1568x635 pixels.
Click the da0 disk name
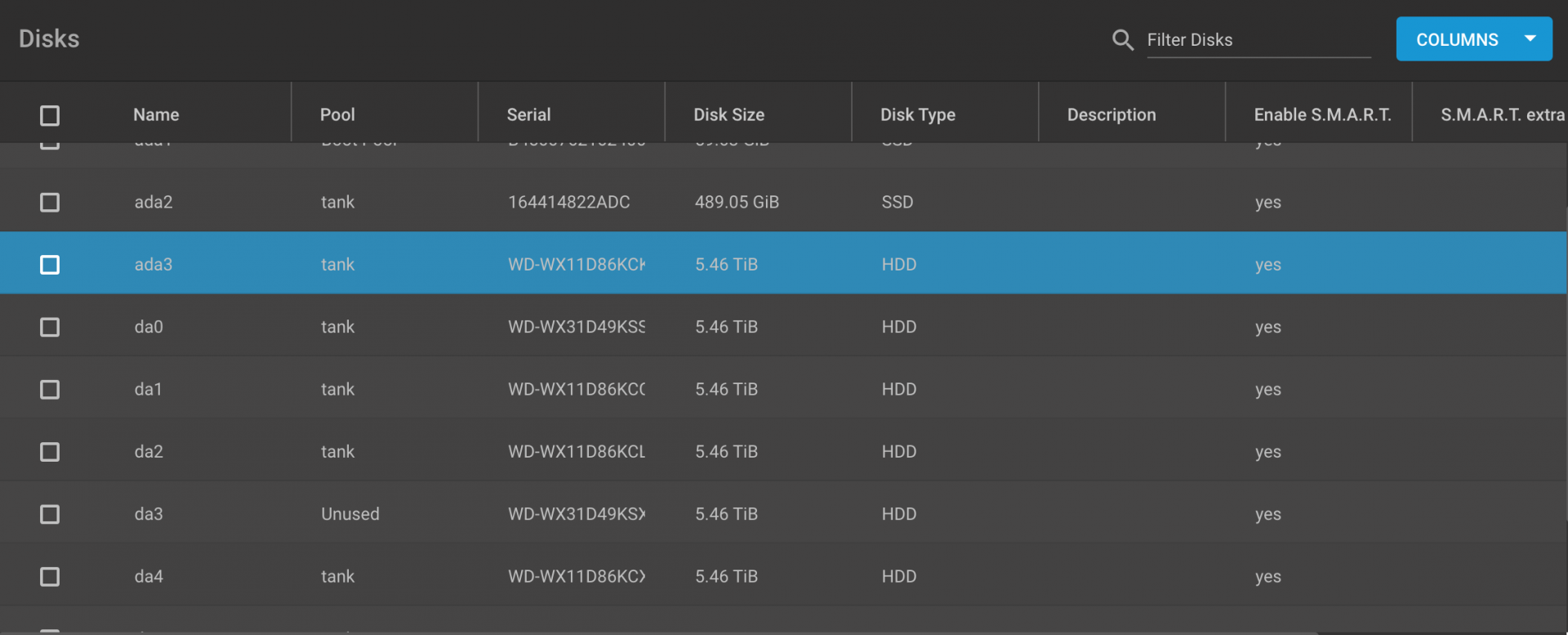coord(149,327)
